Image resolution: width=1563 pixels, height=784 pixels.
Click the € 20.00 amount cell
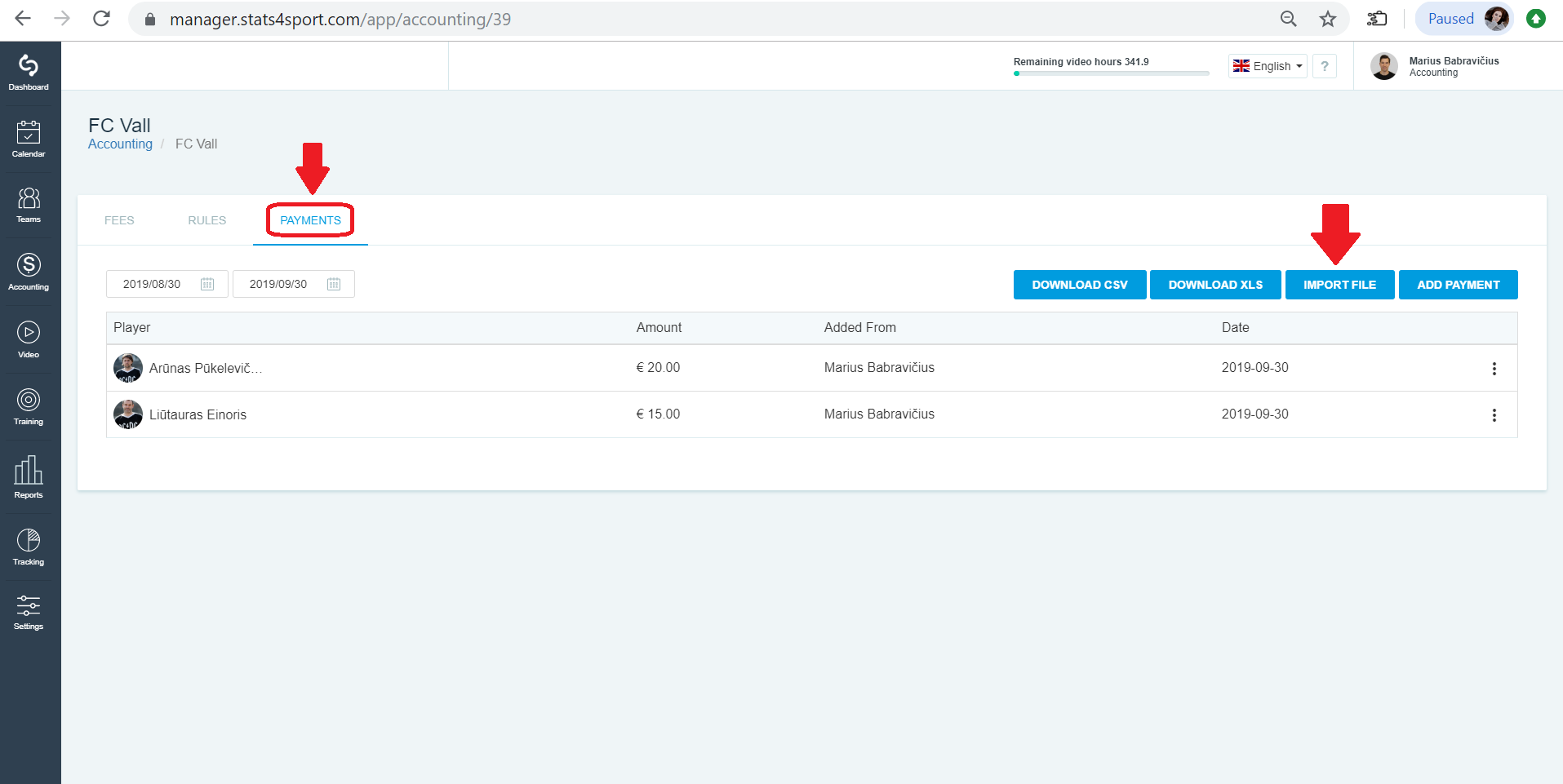pyautogui.click(x=658, y=368)
